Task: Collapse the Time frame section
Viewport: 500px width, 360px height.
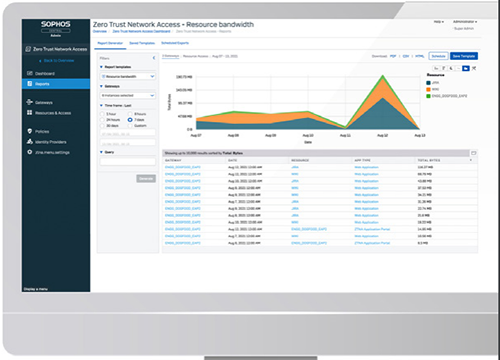Action: coord(101,105)
